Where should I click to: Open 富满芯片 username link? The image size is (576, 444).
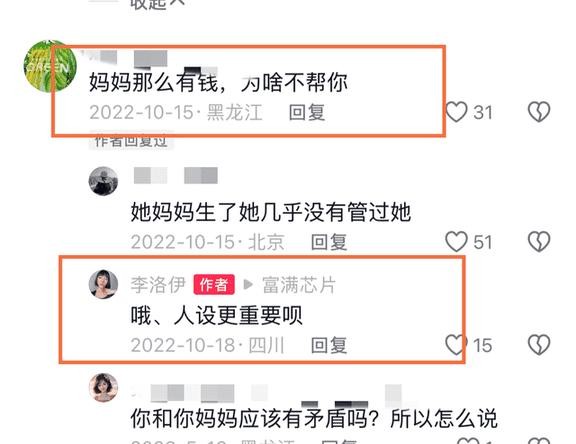click(299, 285)
